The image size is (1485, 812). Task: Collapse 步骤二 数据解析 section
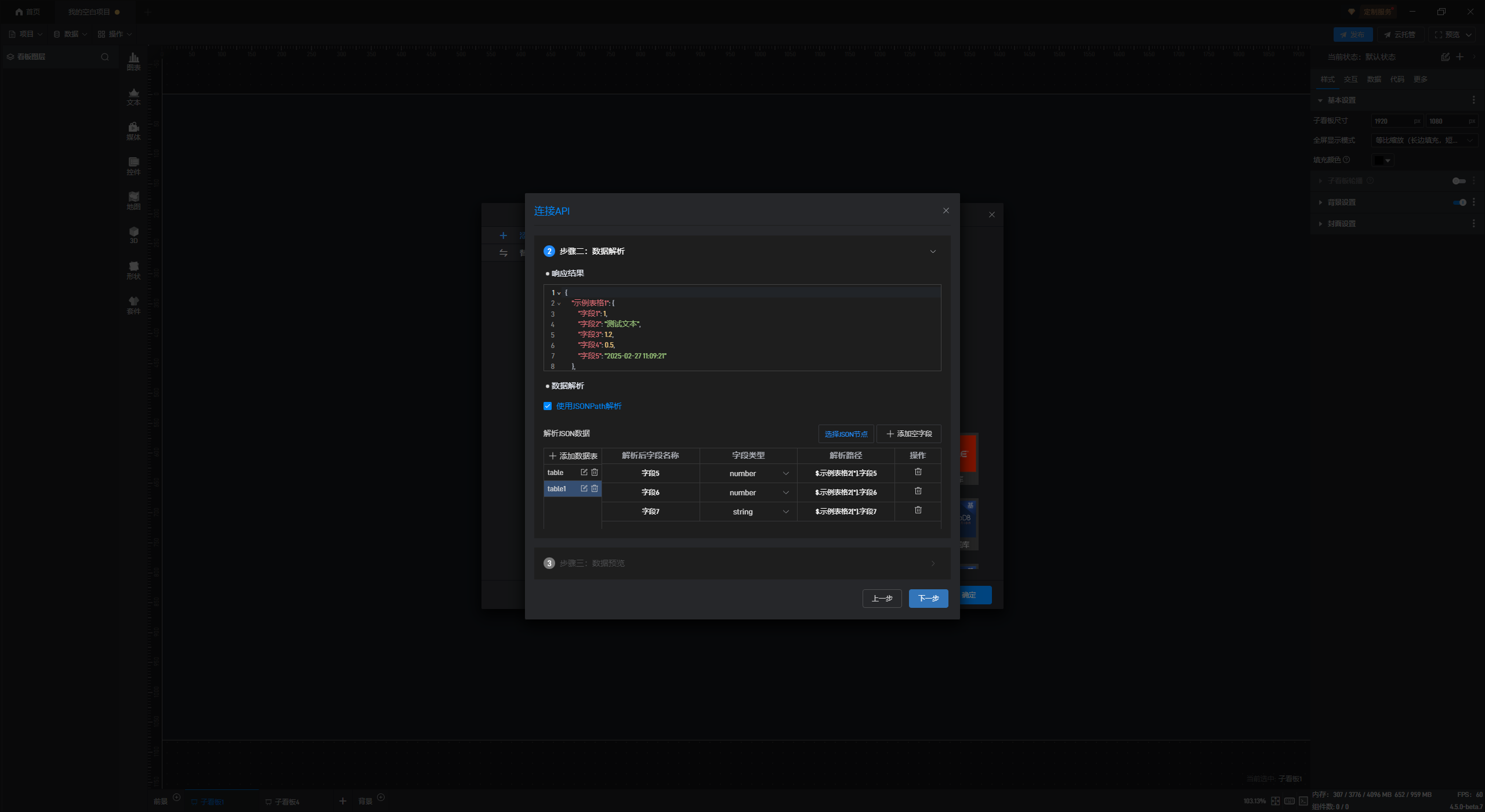933,251
